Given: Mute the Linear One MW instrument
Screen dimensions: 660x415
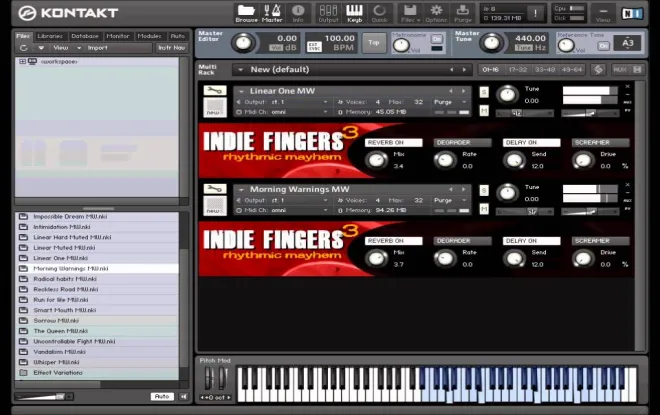Looking at the screenshot, I should 484,111.
